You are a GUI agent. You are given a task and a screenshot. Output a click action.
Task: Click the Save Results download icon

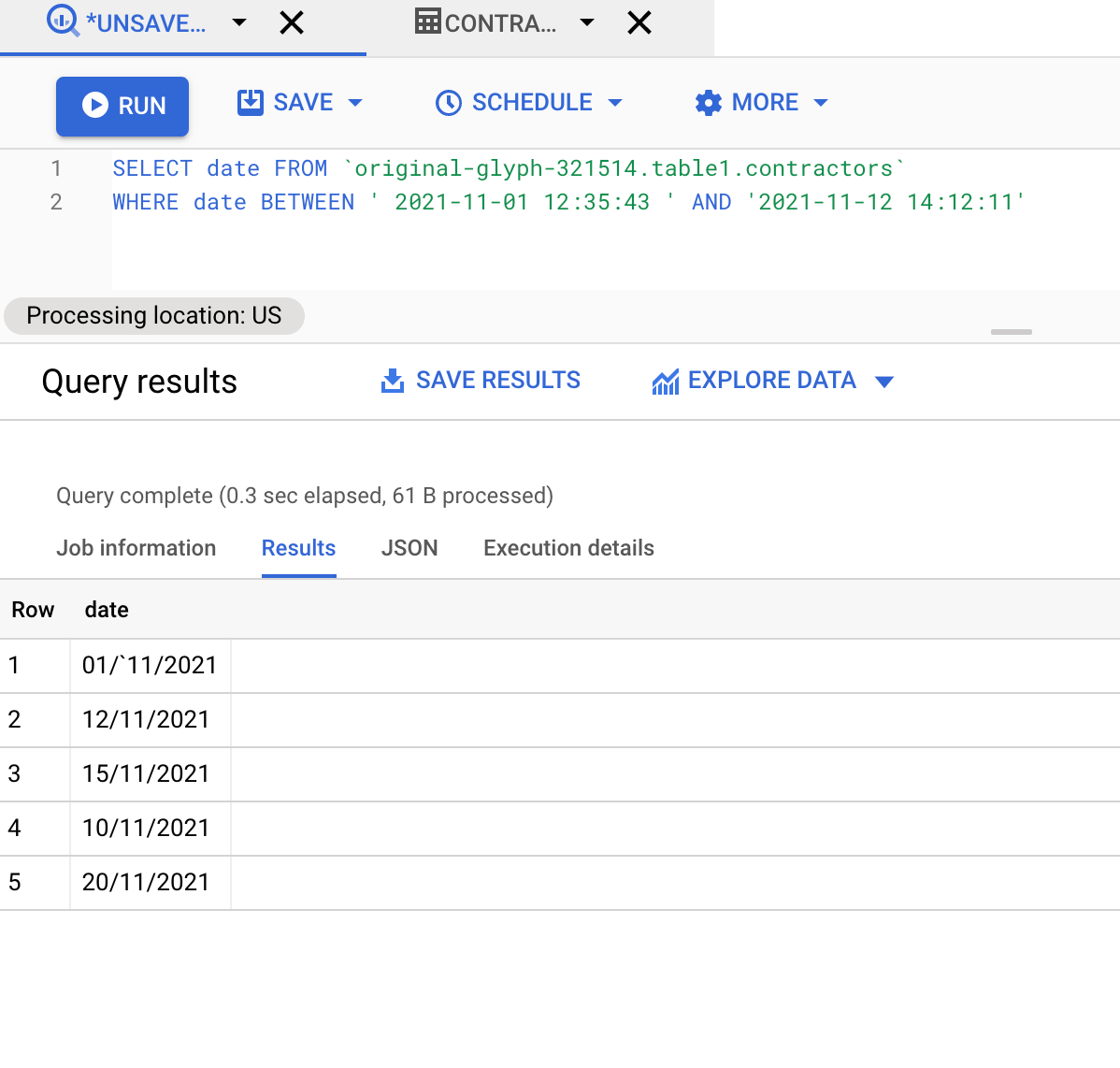(392, 381)
